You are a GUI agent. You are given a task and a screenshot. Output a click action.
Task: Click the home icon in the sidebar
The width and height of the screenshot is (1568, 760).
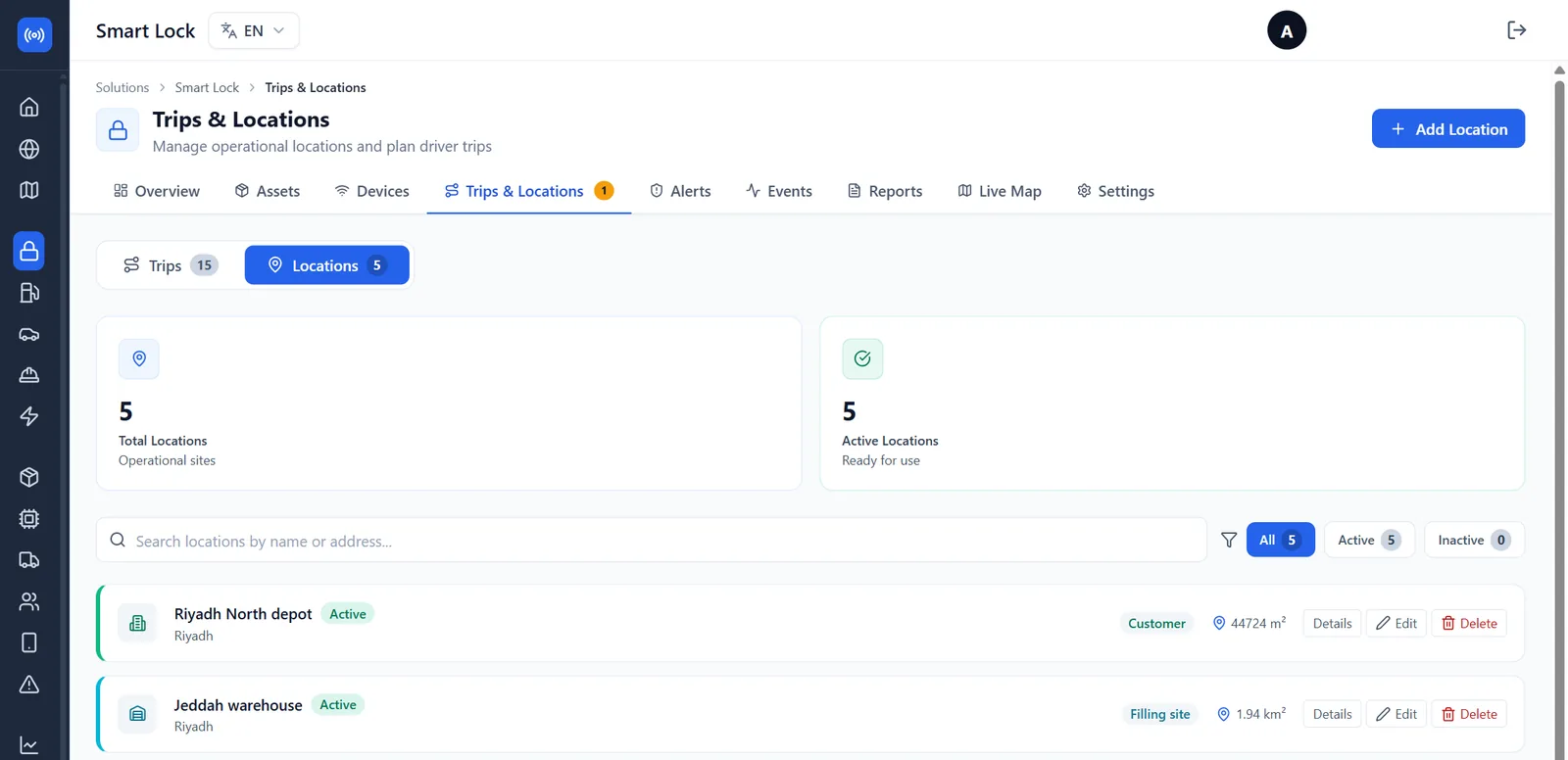point(29,107)
